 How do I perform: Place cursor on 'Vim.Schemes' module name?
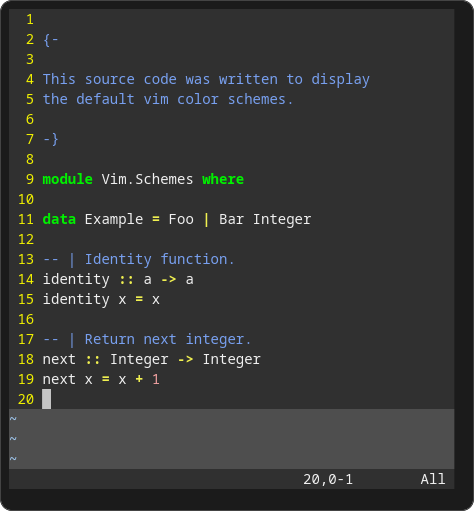pyautogui.click(x=147, y=179)
